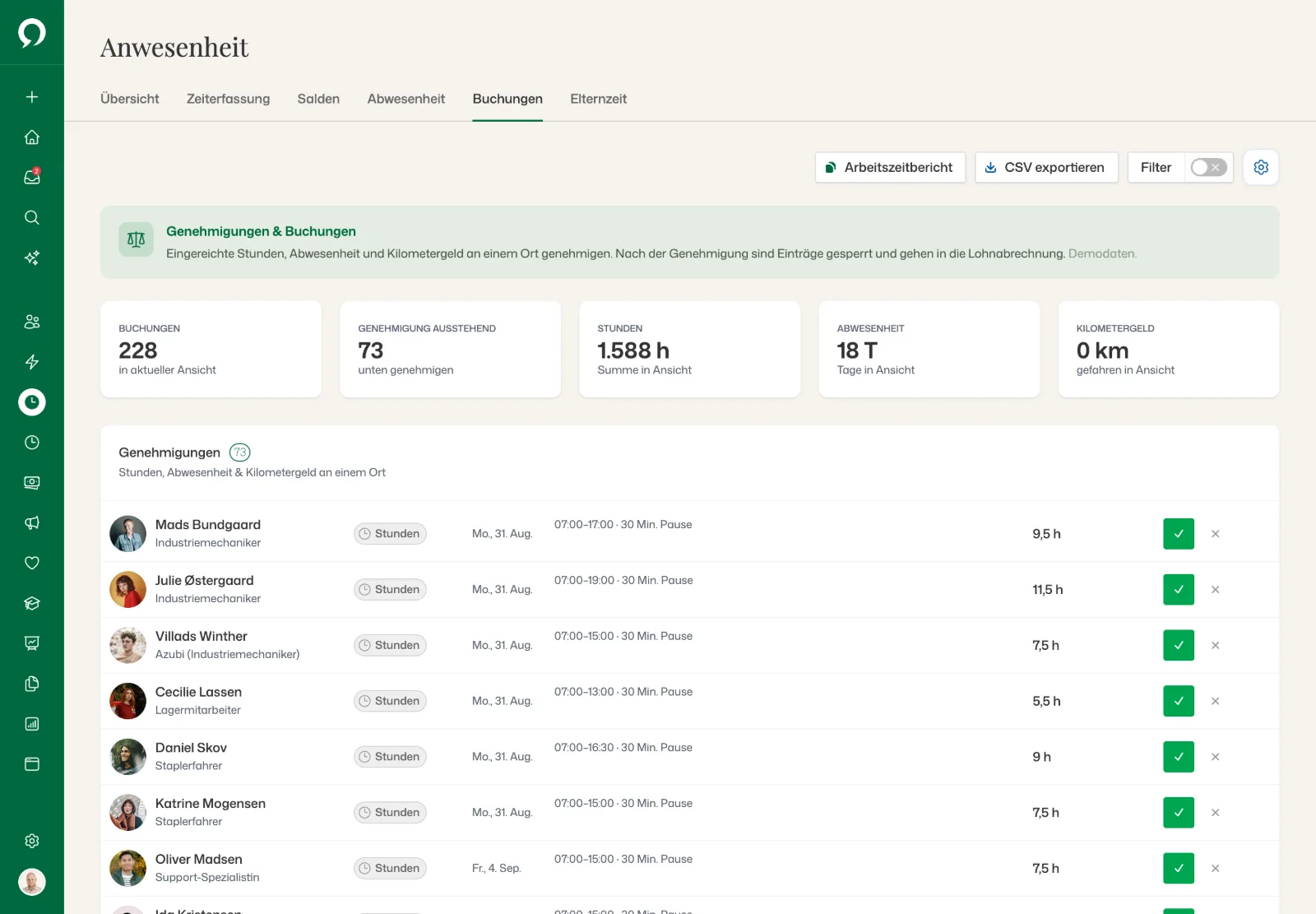Screen dimensions: 1316x914
Task: Approve Oliver Madsen's Fr. 4. Sep. entry
Action: coord(1179,869)
